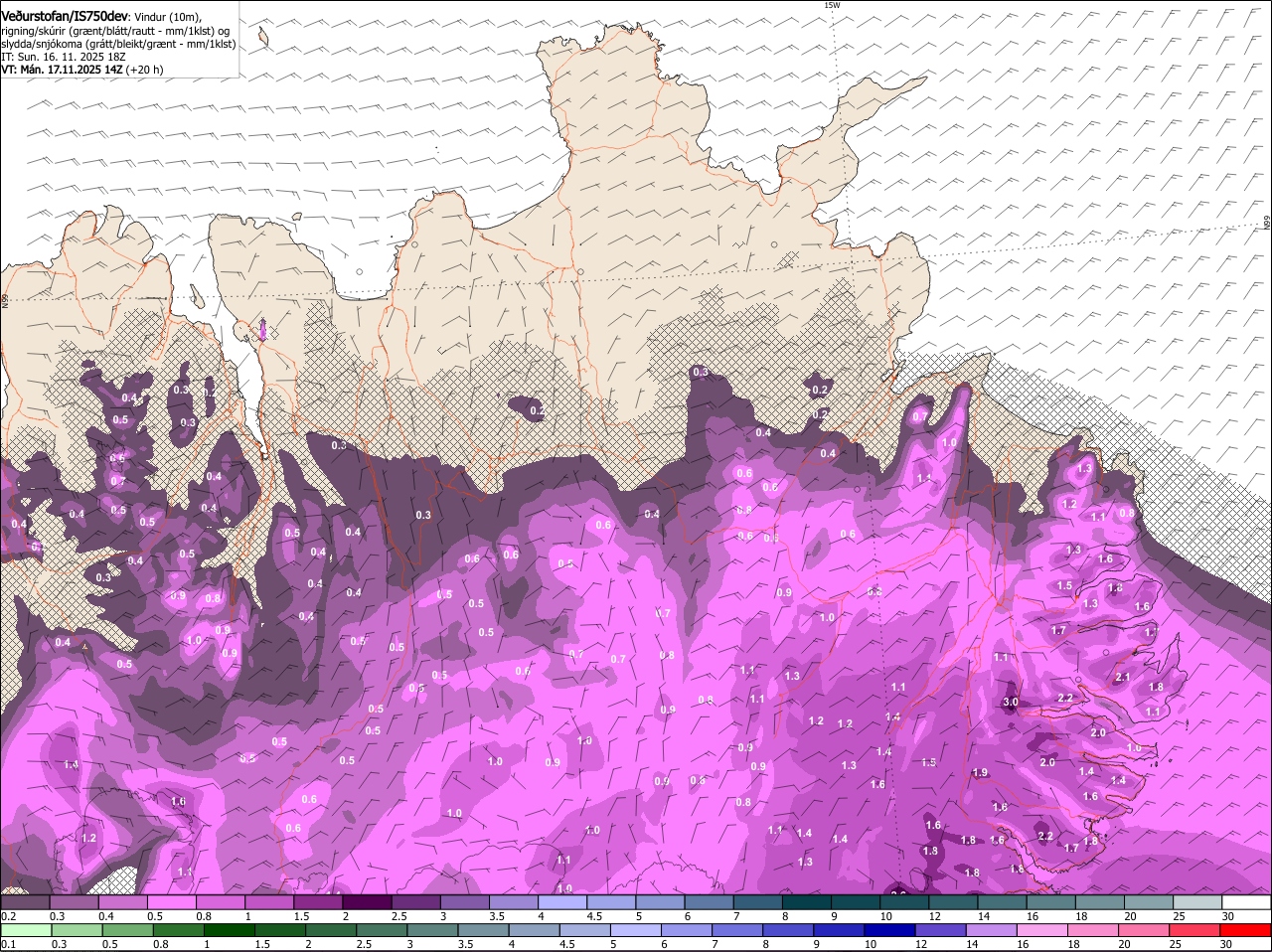Pick the pale pink lower swatch starting at 16
The image size is (1272, 952).
[x=1042, y=930]
